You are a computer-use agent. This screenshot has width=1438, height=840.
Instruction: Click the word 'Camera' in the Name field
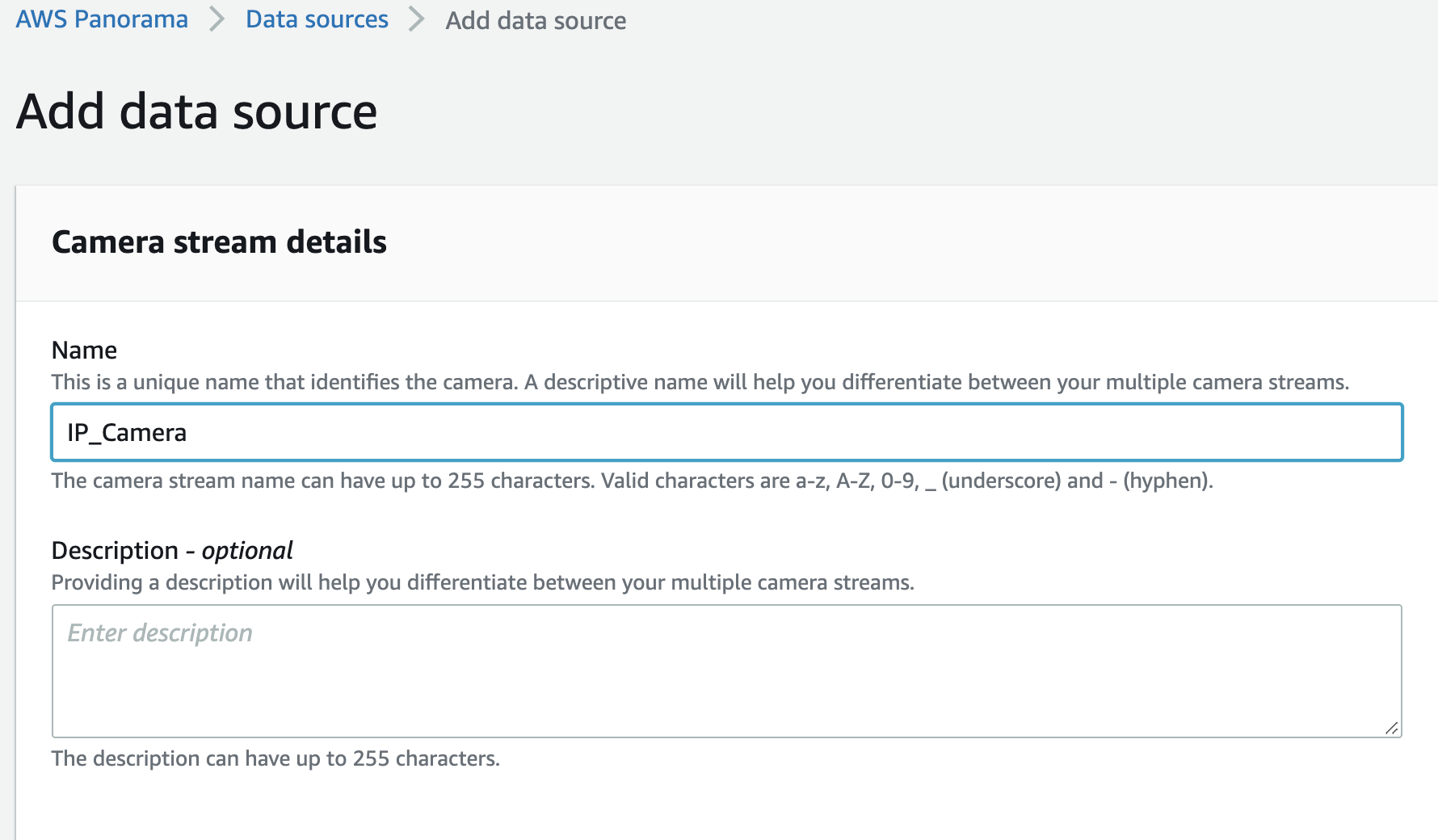pyautogui.click(x=144, y=433)
